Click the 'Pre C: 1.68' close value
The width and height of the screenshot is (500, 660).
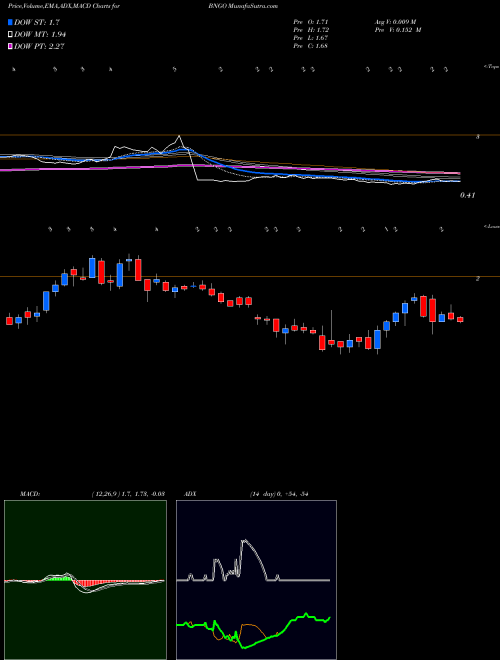point(311,46)
